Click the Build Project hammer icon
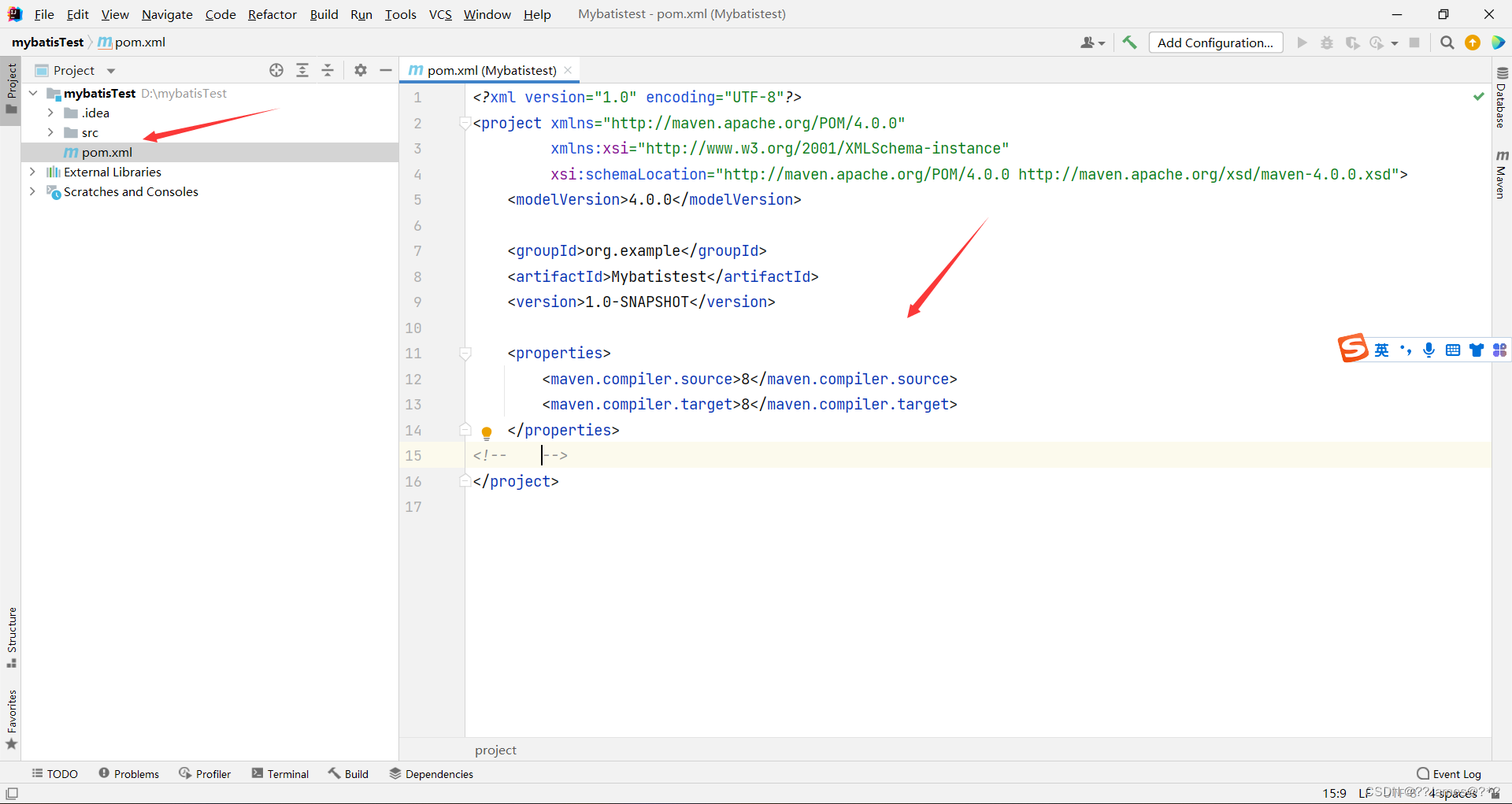The height and width of the screenshot is (804, 1512). 1129,43
